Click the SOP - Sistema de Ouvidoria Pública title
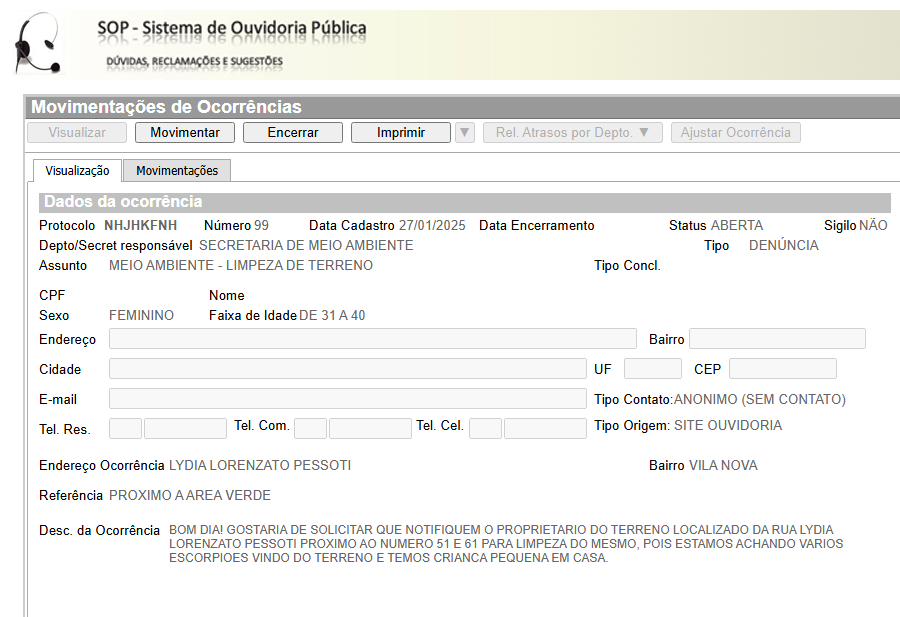Viewport: 900px width, 617px height. 232,29
